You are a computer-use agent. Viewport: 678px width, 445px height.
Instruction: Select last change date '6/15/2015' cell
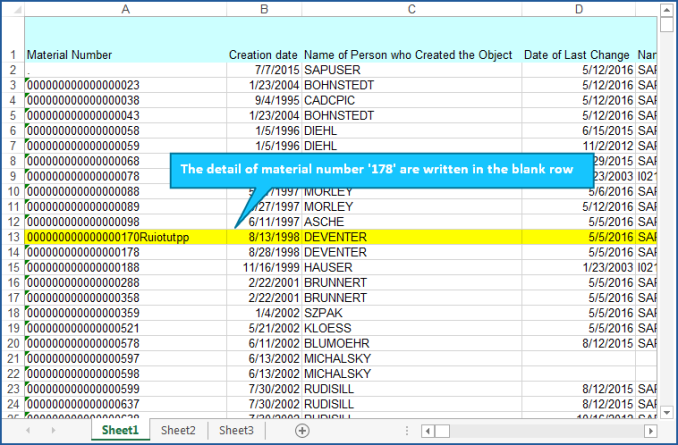pyautogui.click(x=579, y=131)
